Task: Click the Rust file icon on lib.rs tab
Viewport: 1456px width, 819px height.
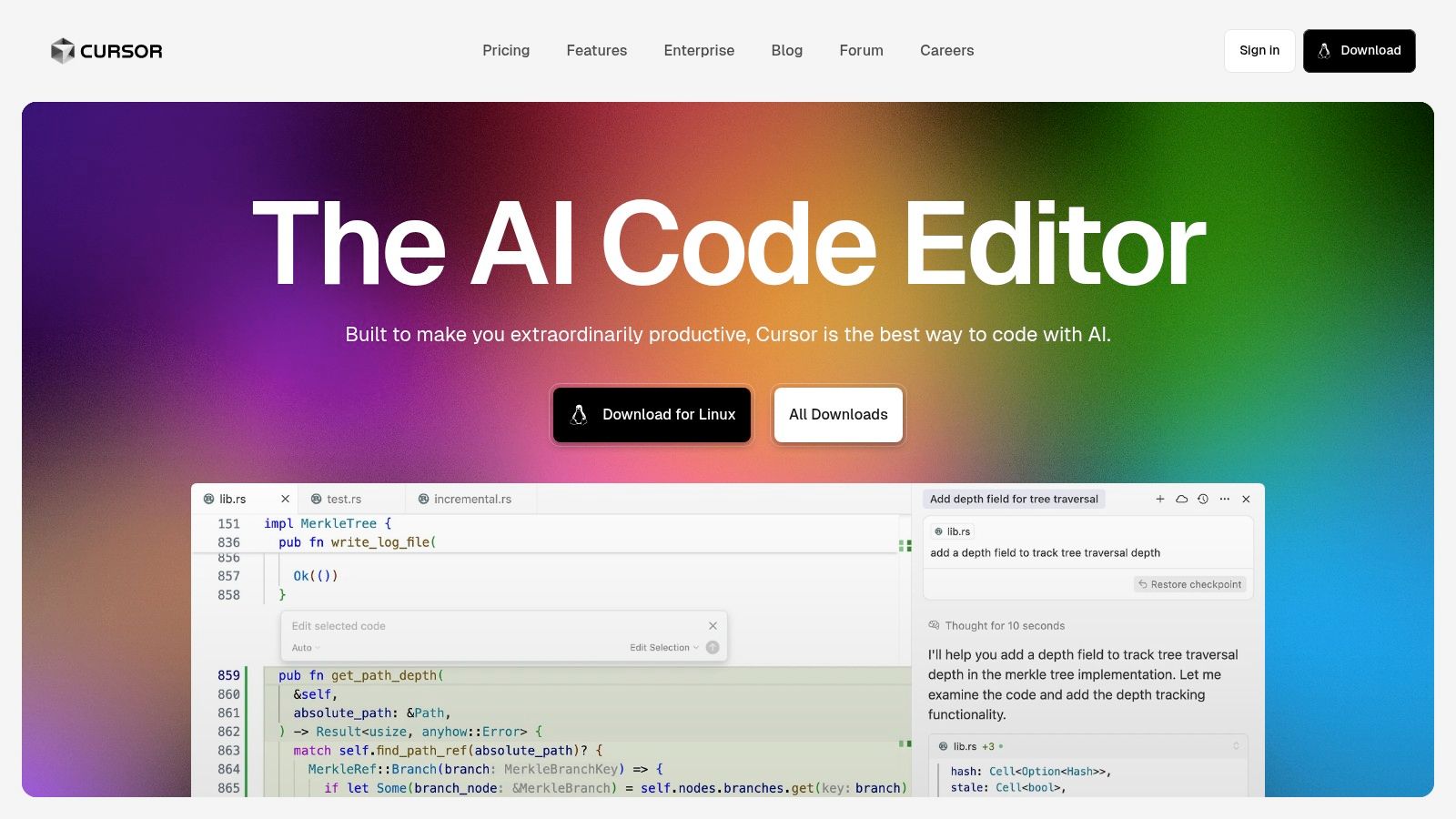Action: [x=208, y=499]
